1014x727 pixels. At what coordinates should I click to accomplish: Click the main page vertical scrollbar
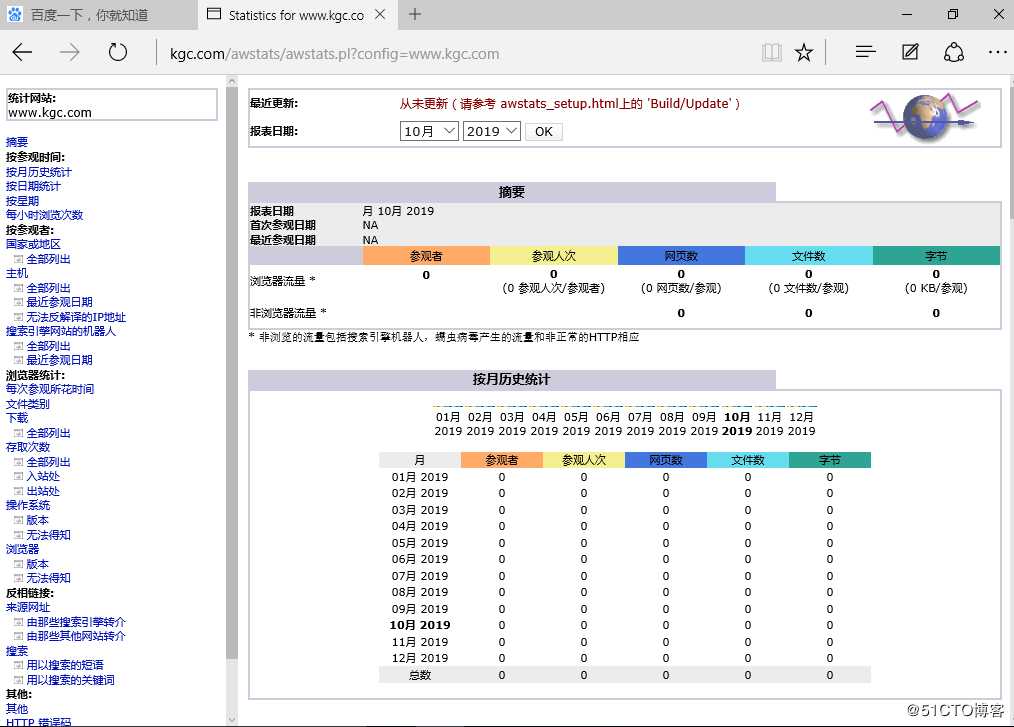click(1010, 152)
